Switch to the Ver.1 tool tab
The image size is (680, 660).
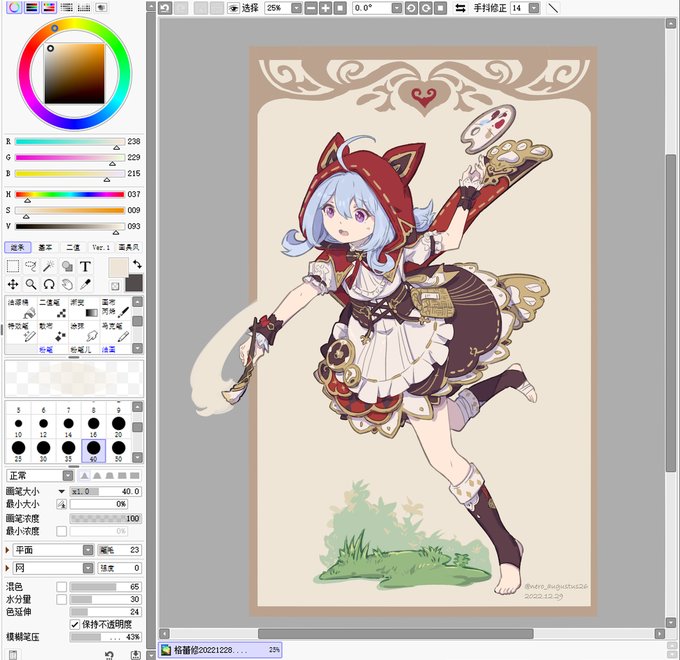pyautogui.click(x=101, y=247)
